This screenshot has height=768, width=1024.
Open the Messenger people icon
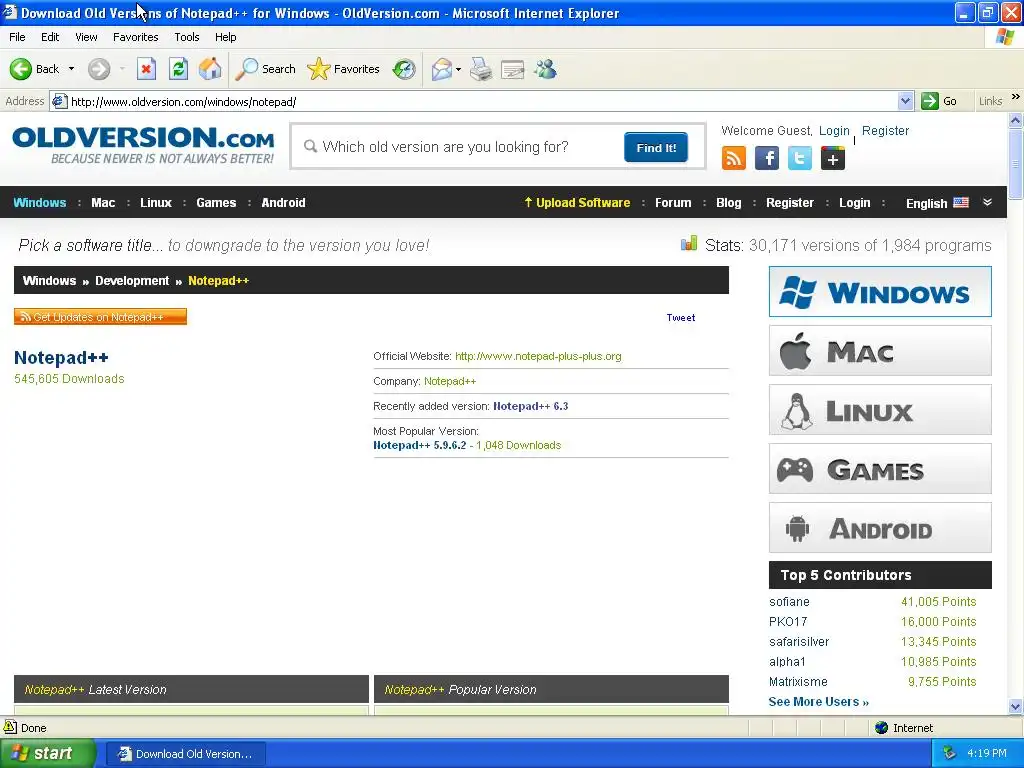[545, 69]
